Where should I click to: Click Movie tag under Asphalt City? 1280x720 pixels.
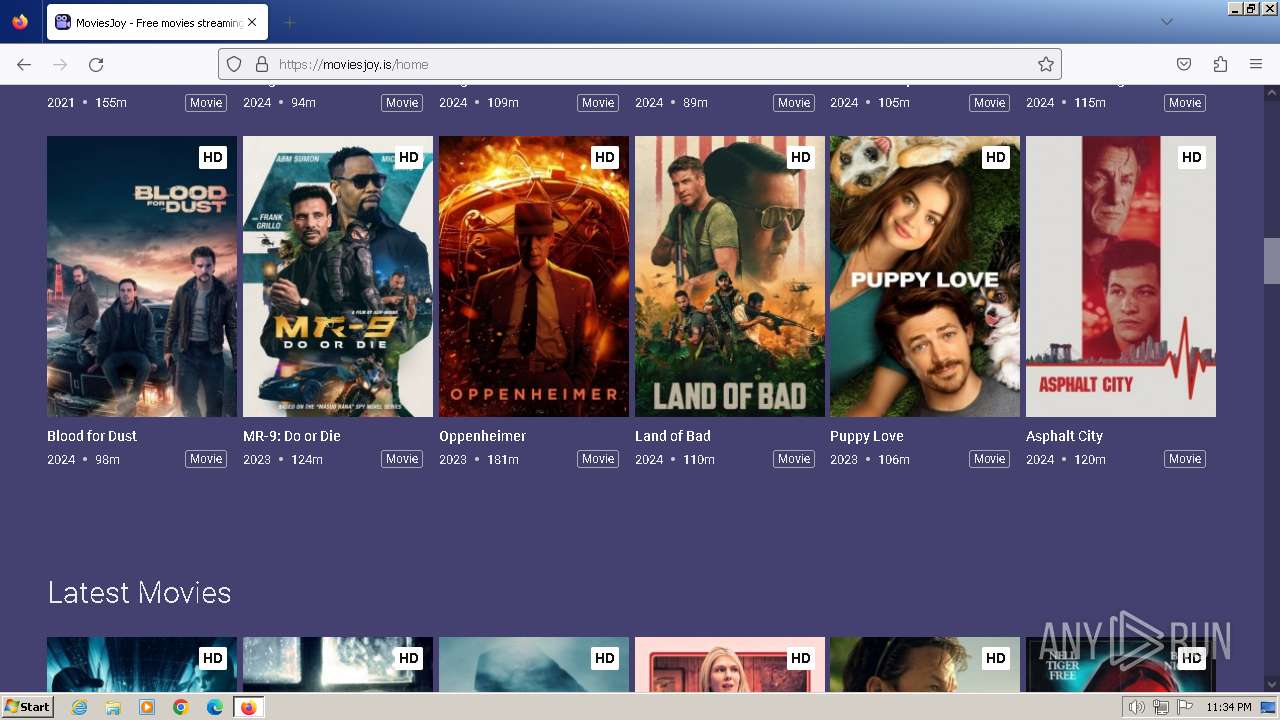(1185, 459)
